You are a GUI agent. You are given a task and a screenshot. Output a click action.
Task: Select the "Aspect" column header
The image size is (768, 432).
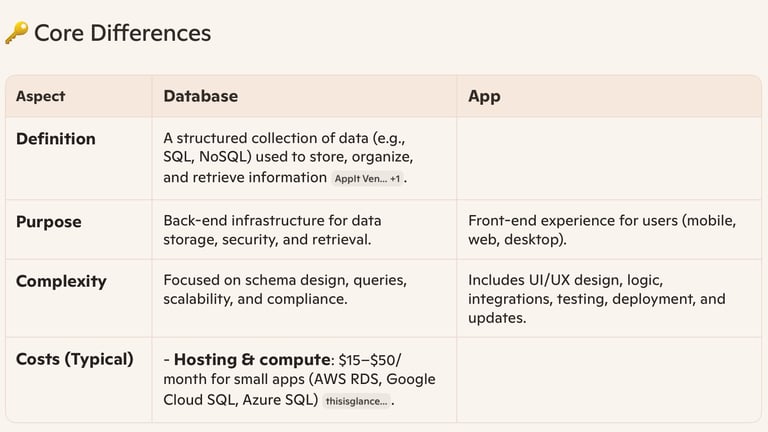pyautogui.click(x=40, y=96)
